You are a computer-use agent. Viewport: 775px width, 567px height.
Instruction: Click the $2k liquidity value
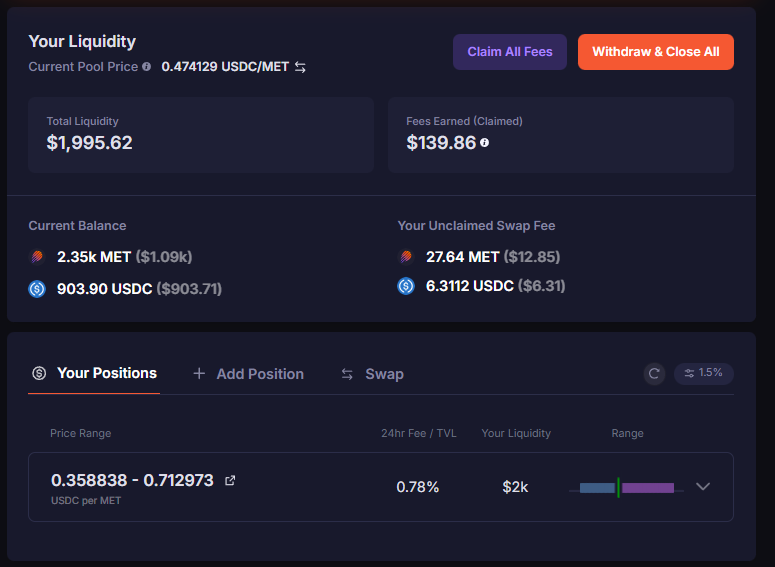pos(515,487)
